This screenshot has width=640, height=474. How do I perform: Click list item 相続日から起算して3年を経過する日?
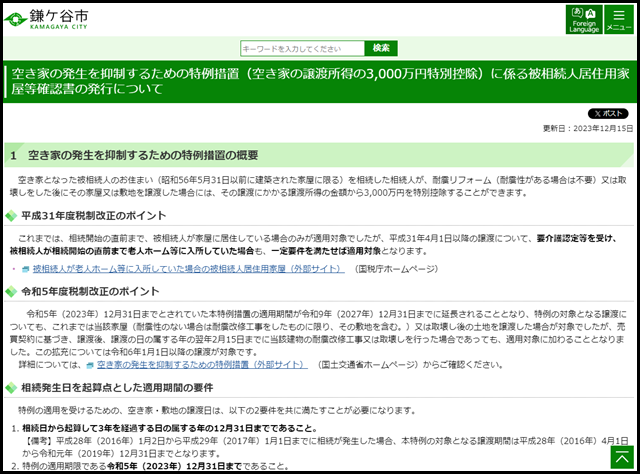click(170, 428)
